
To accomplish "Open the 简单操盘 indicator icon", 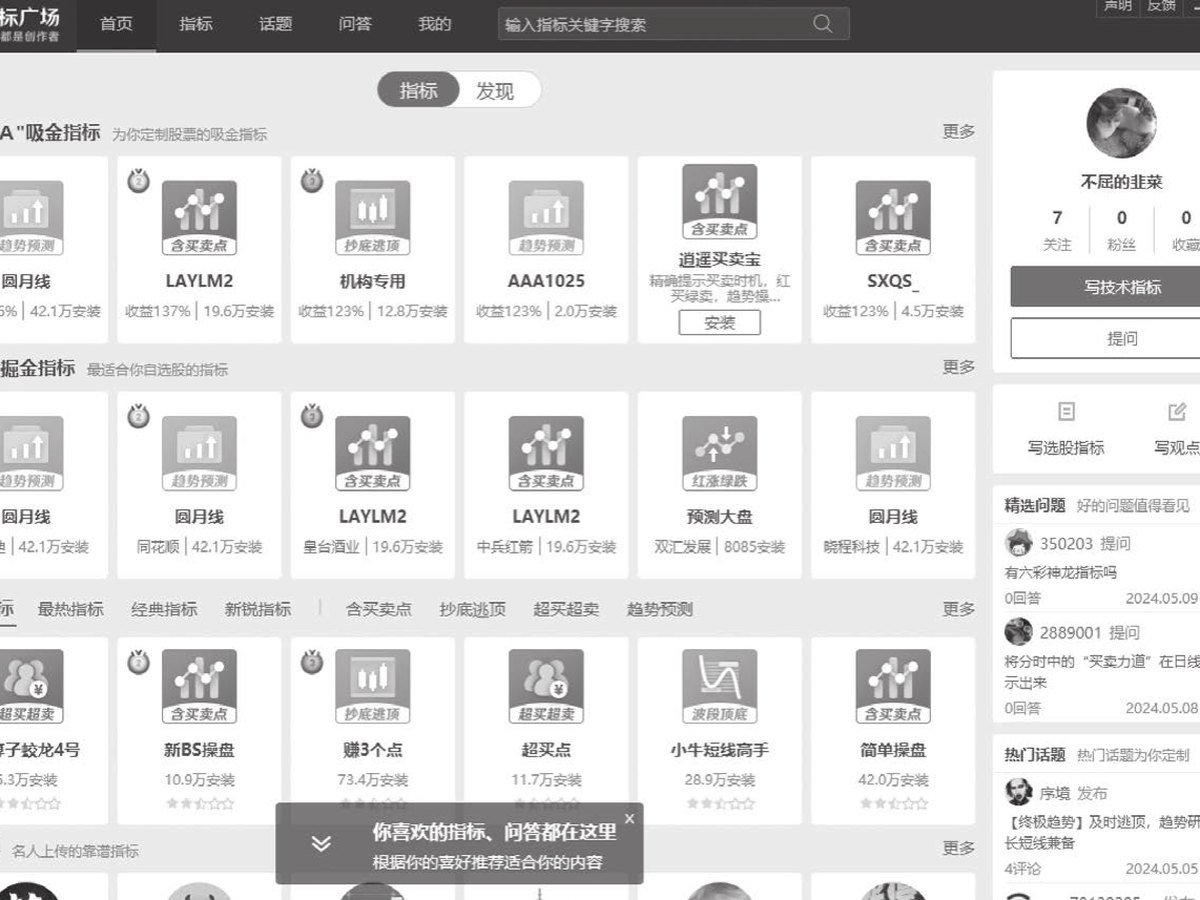I will [x=893, y=687].
